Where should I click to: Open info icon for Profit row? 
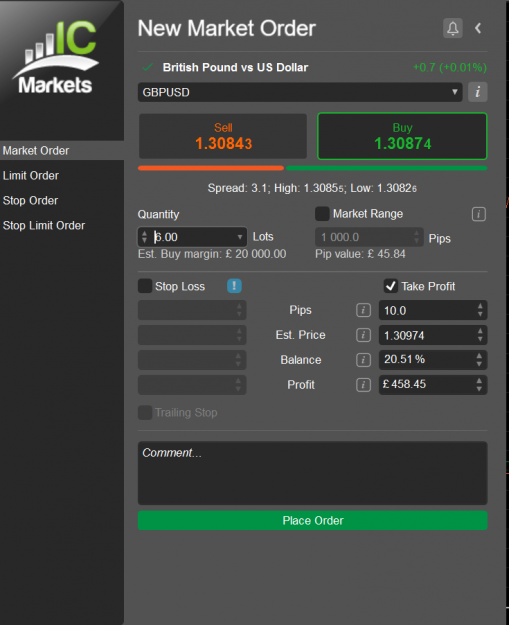tap(363, 385)
